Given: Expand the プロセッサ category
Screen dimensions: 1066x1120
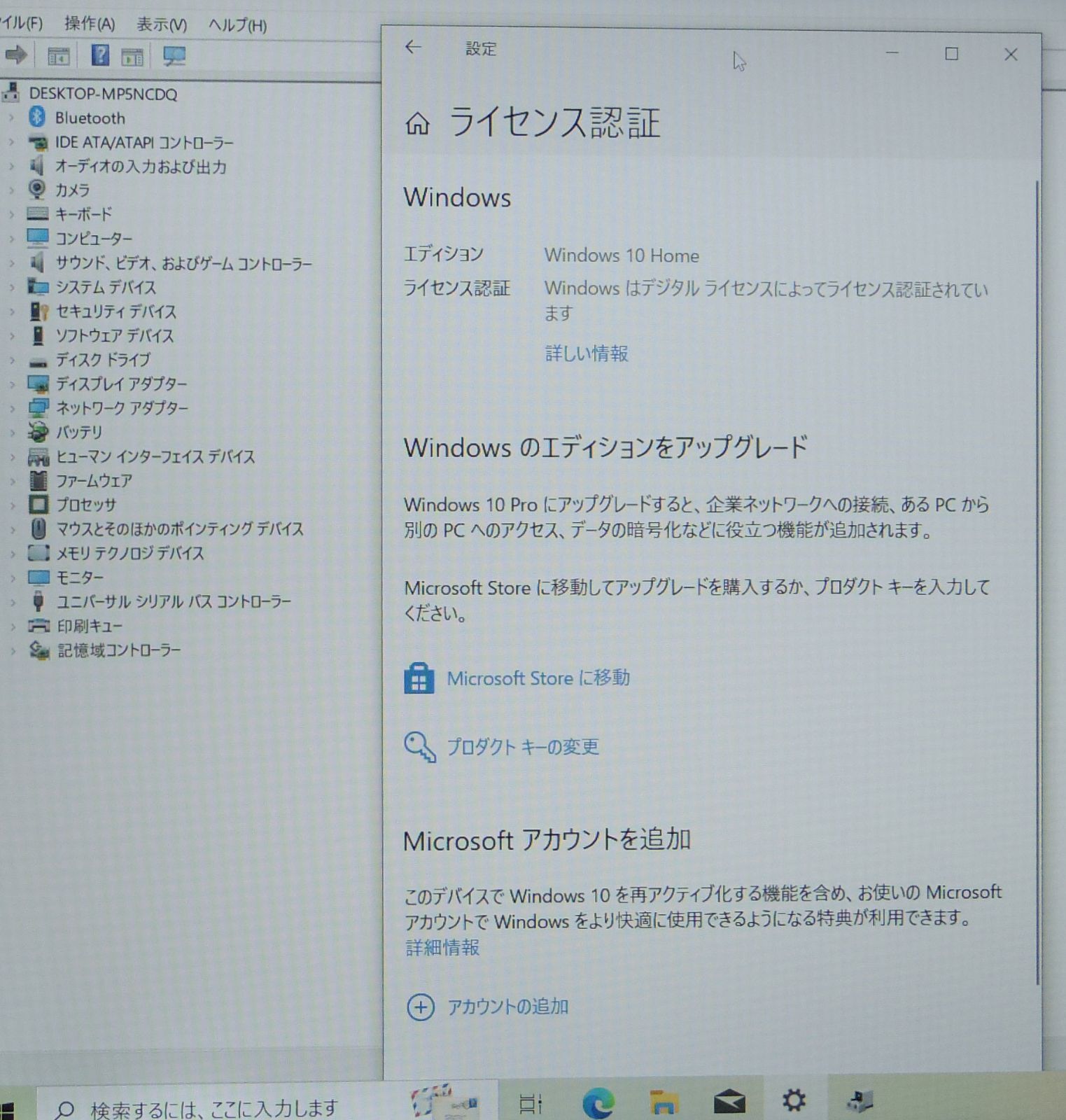Looking at the screenshot, I should (x=11, y=505).
